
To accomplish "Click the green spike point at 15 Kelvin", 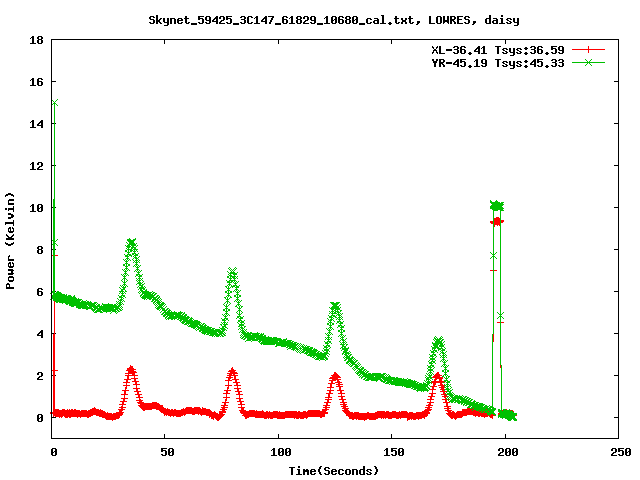I will click(x=55, y=102).
